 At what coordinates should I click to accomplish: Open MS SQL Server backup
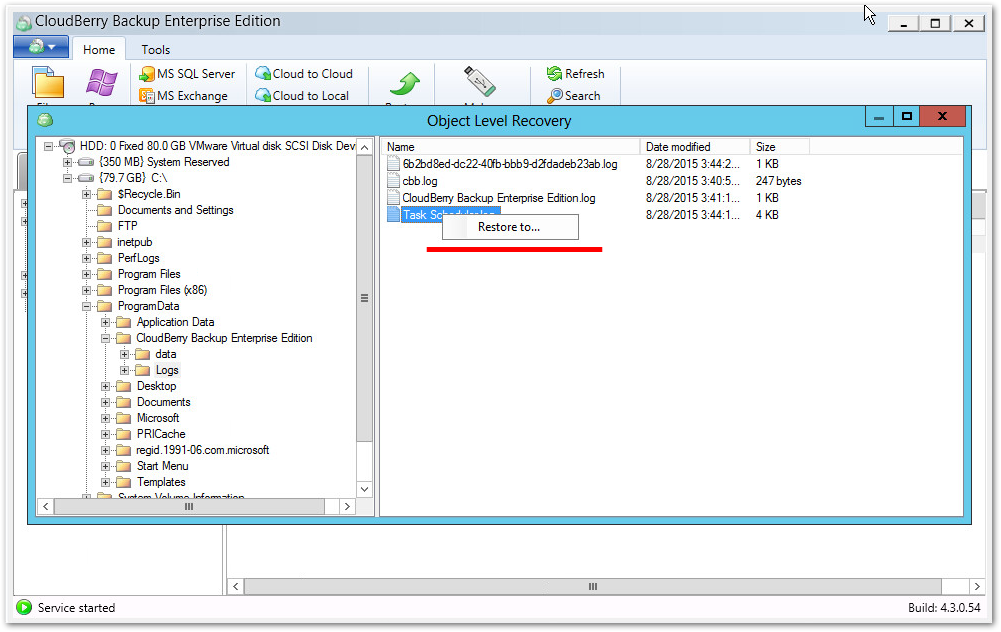(187, 74)
